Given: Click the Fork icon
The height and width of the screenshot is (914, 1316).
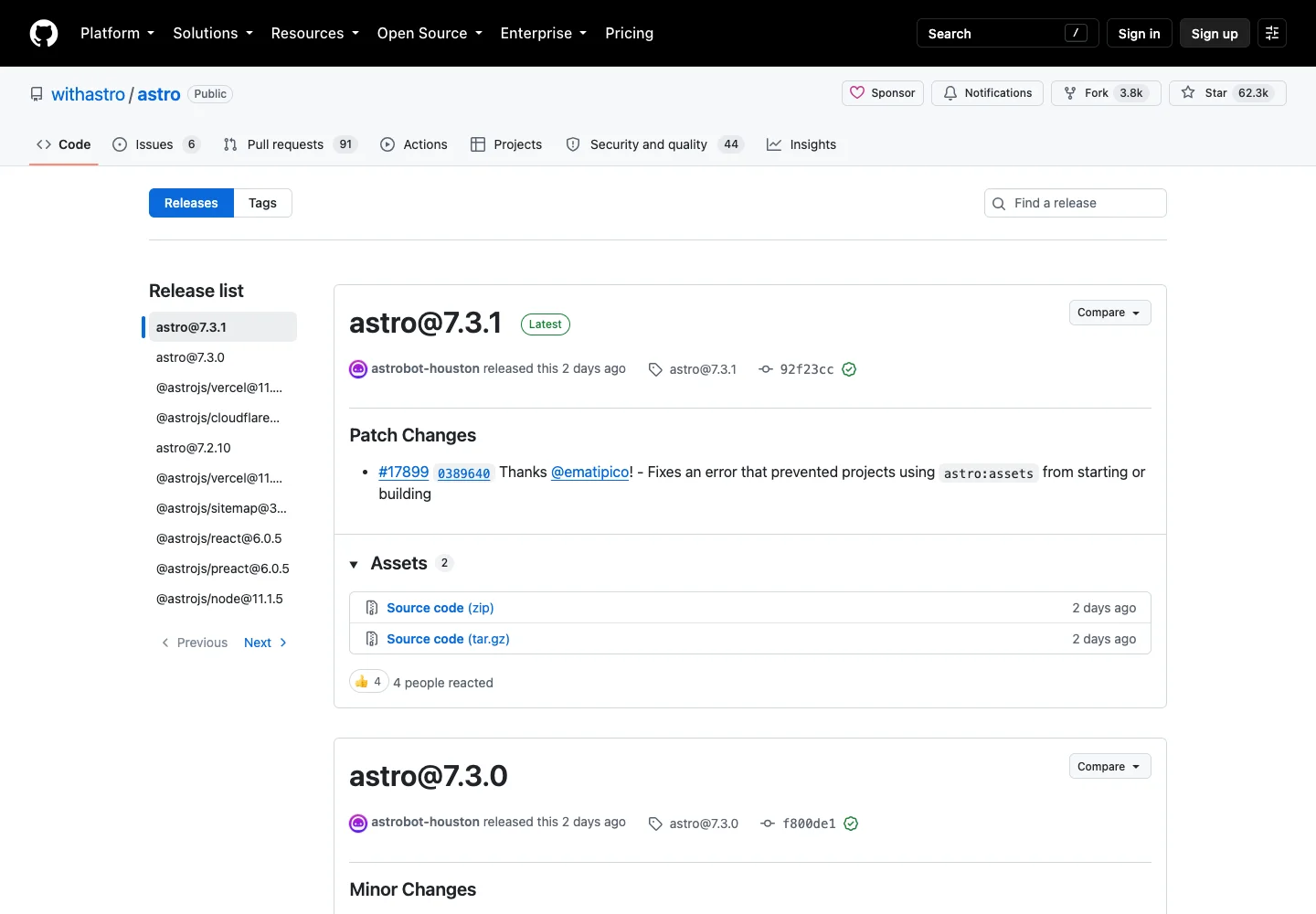Looking at the screenshot, I should click(x=1070, y=93).
